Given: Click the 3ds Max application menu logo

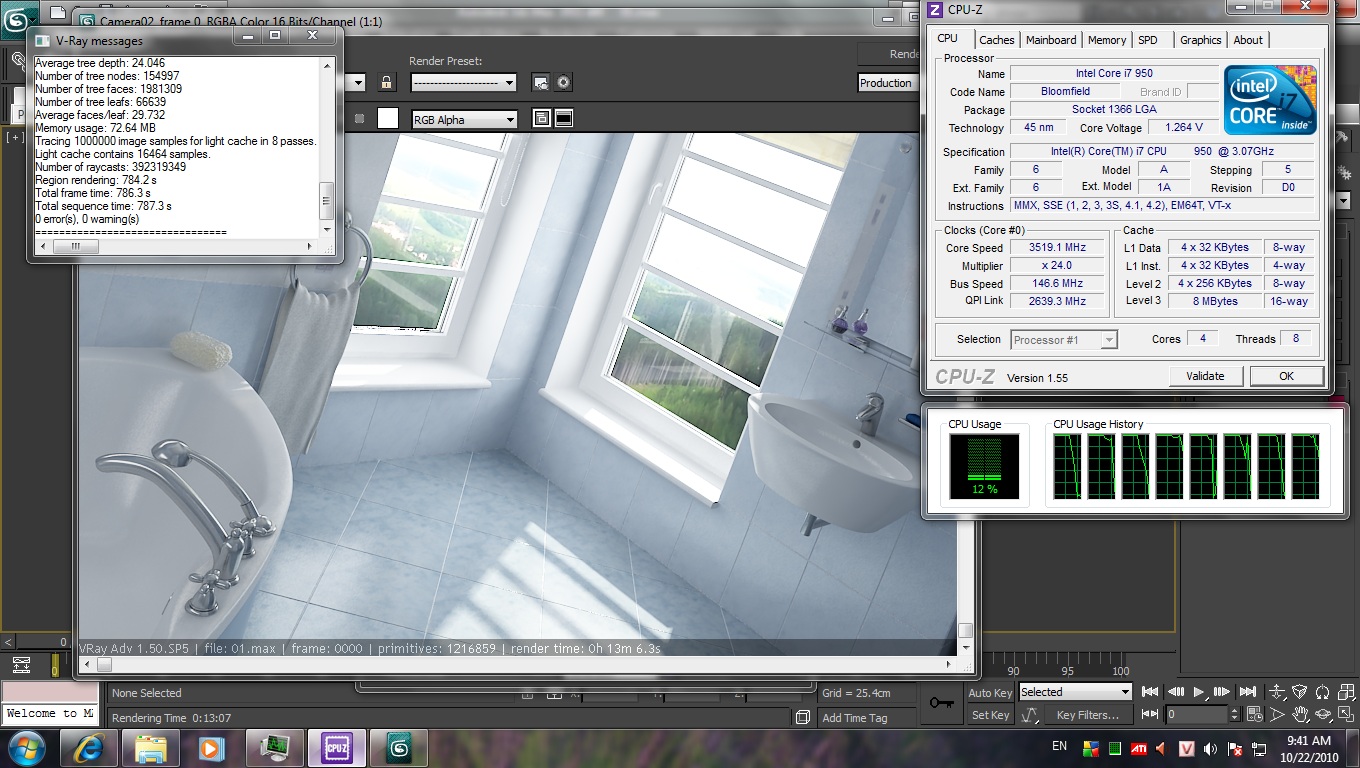Looking at the screenshot, I should (18, 21).
